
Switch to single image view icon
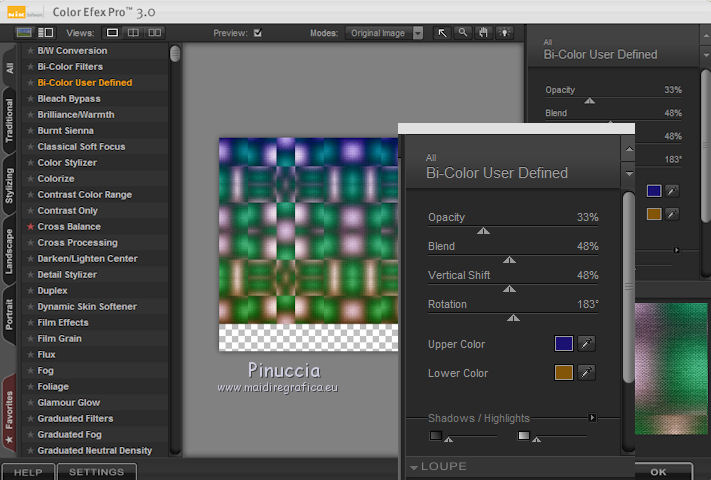pos(112,33)
